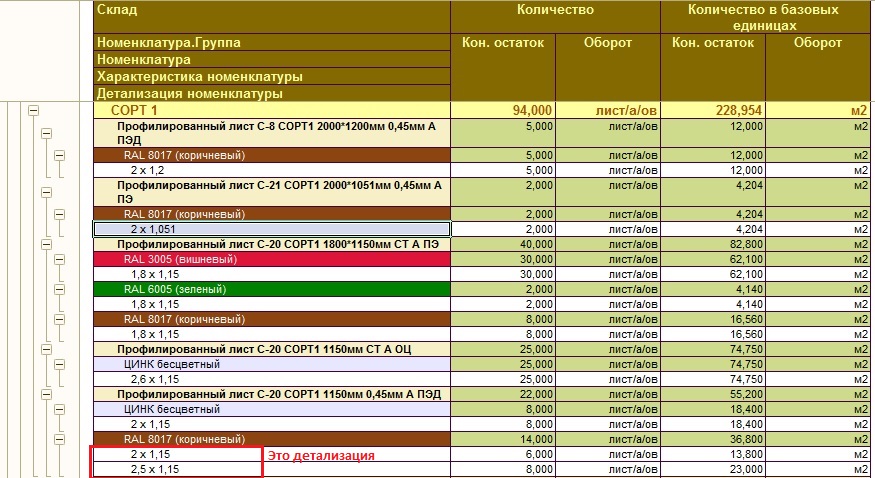Select the green RAL 6005 (зеленый) cell
The width and height of the screenshot is (875, 478).
tap(270, 289)
